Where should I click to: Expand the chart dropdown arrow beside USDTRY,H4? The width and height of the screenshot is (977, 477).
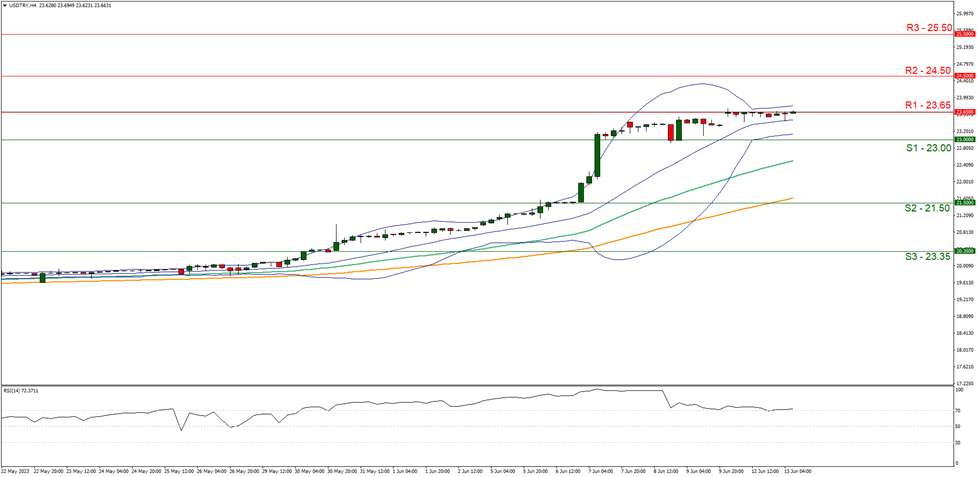click(x=5, y=6)
